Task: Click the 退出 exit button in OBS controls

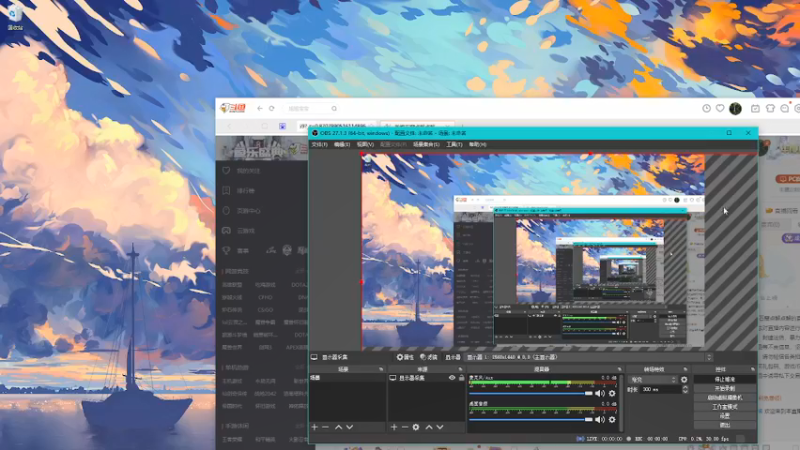Action: click(724, 425)
